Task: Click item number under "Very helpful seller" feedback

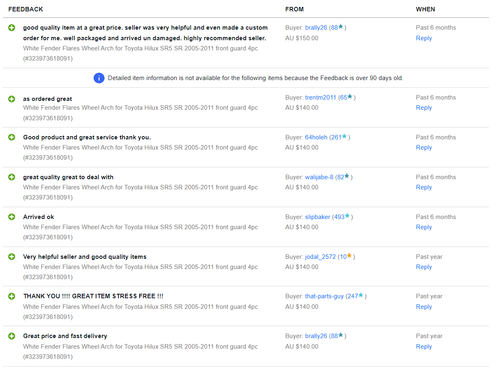Action: click(x=48, y=277)
